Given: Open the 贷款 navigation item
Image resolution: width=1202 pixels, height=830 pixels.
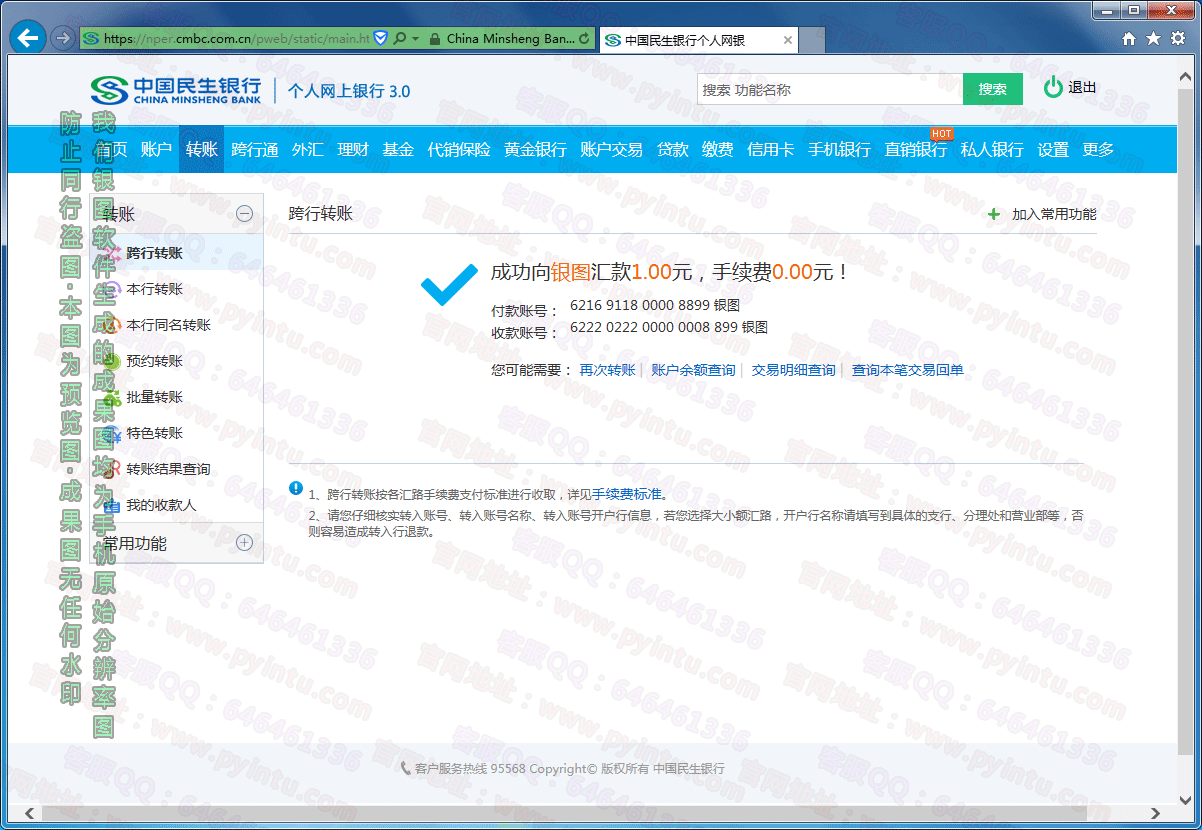Looking at the screenshot, I should [x=673, y=150].
